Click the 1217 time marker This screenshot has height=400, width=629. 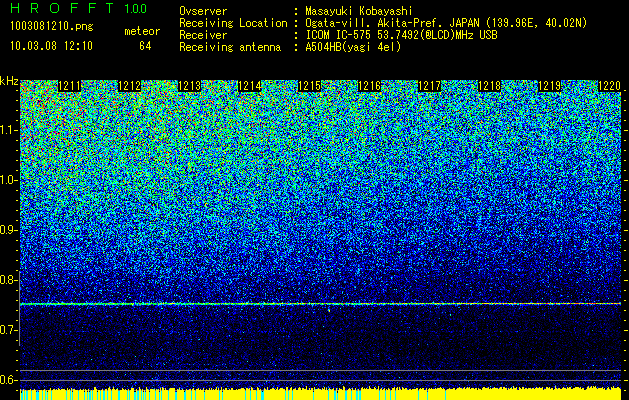coord(430,86)
